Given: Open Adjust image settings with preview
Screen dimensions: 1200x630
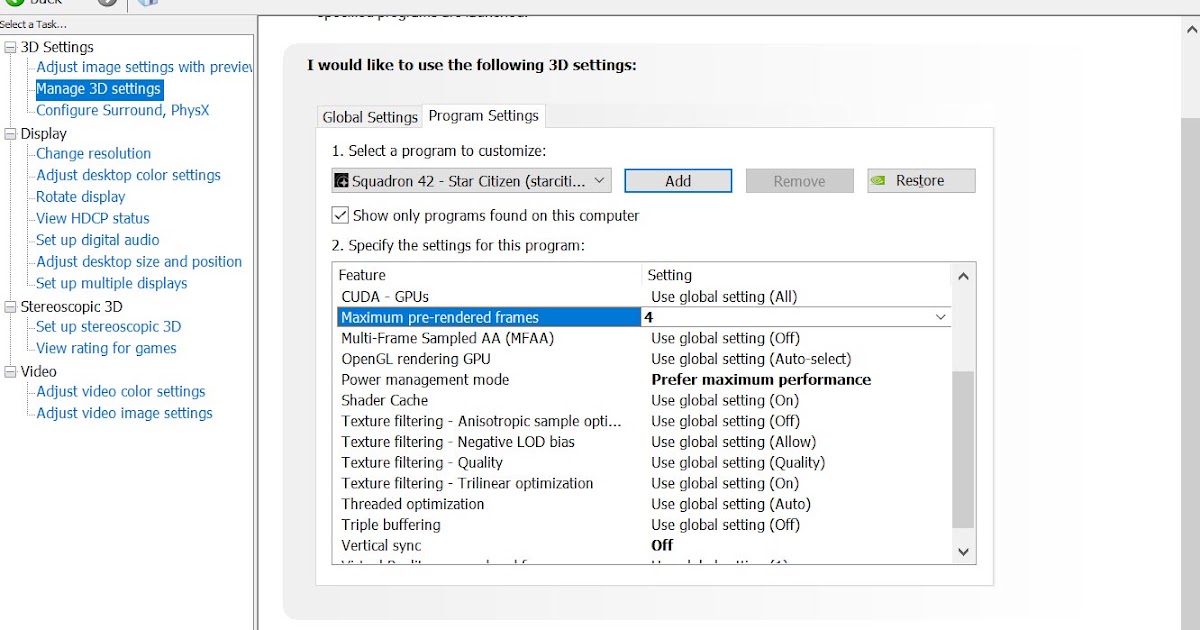Looking at the screenshot, I should pyautogui.click(x=144, y=67).
